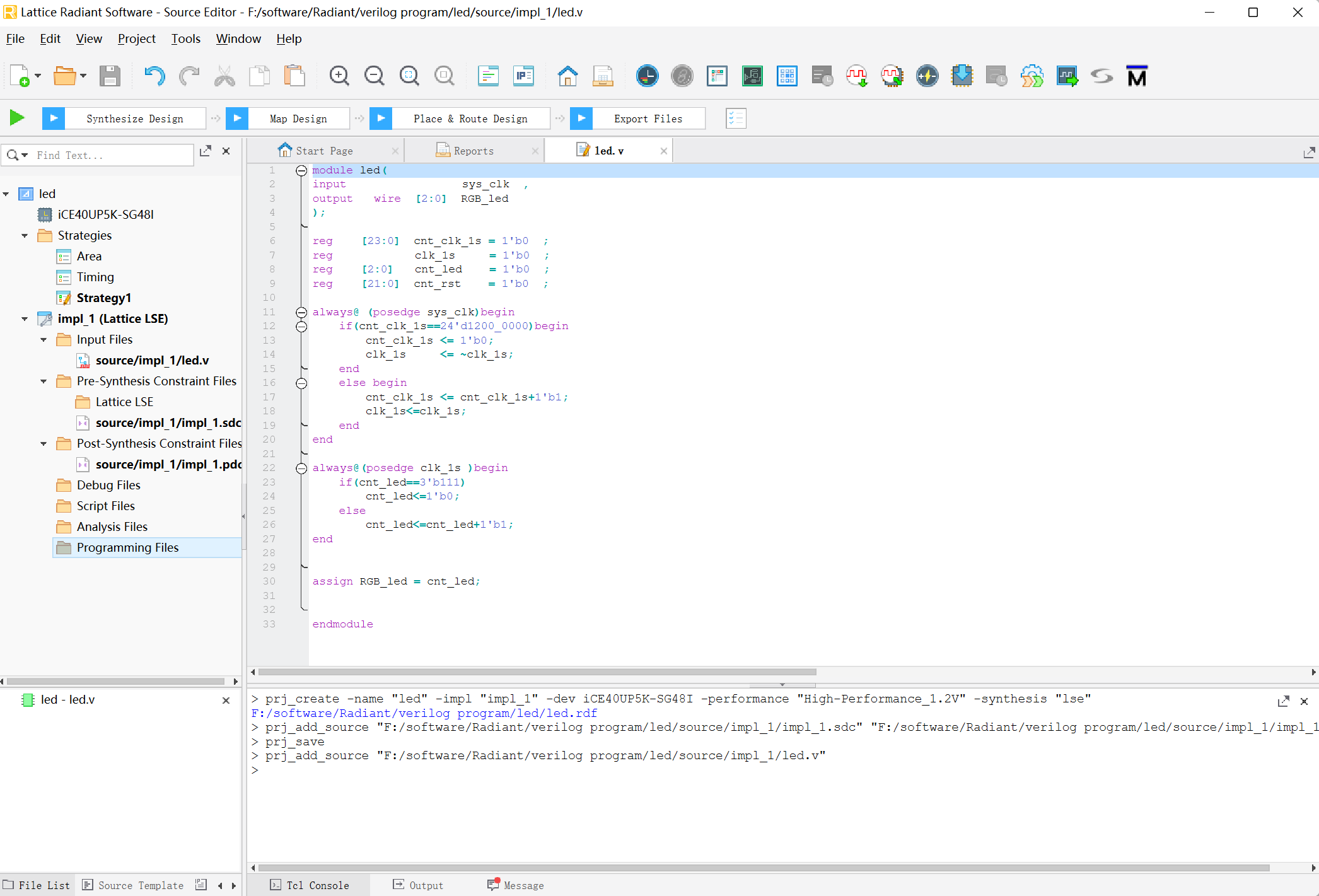Run Map Design
Screen dimensions: 1319x896
pos(288,119)
